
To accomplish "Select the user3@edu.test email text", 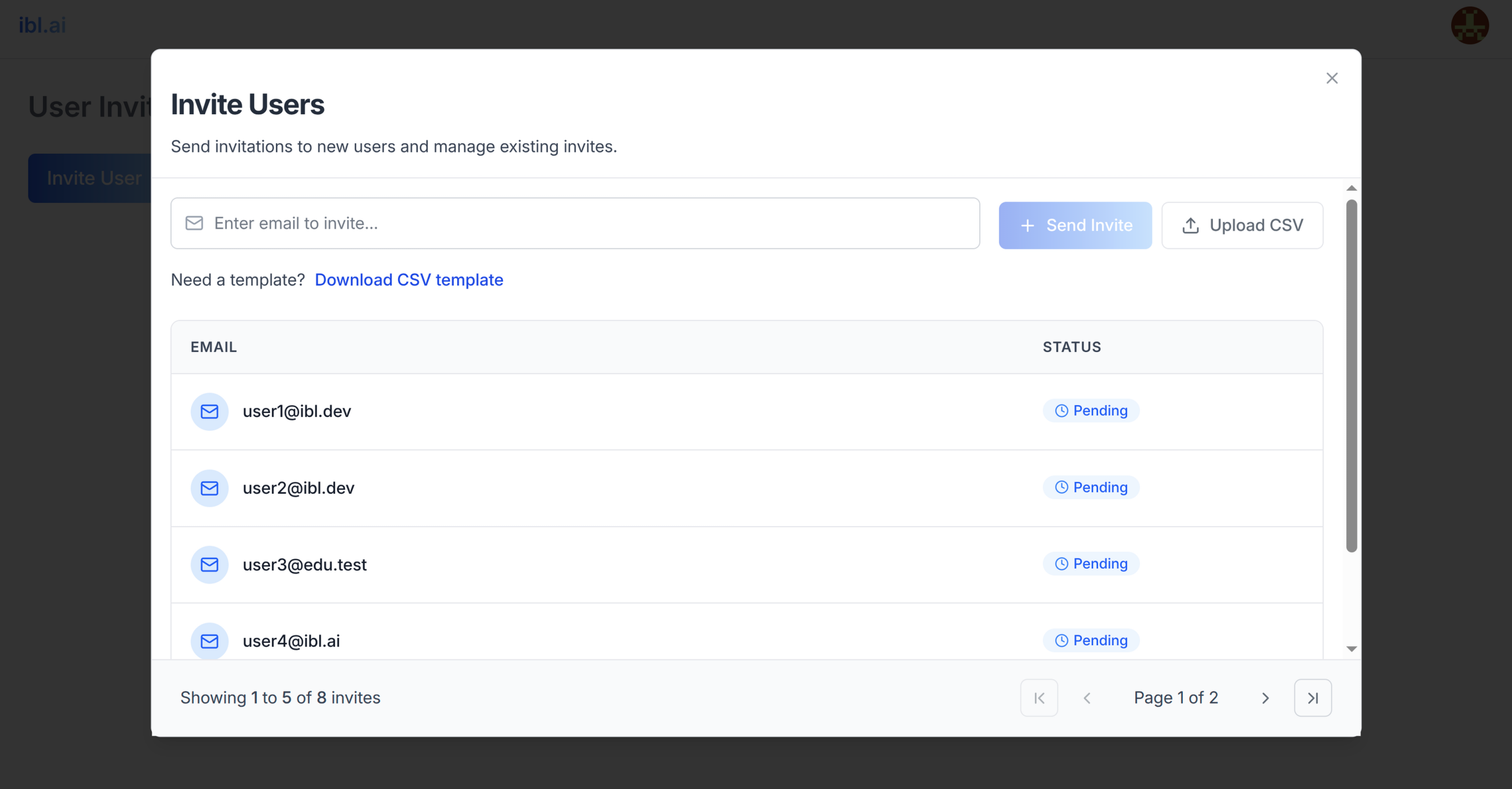I will [305, 565].
